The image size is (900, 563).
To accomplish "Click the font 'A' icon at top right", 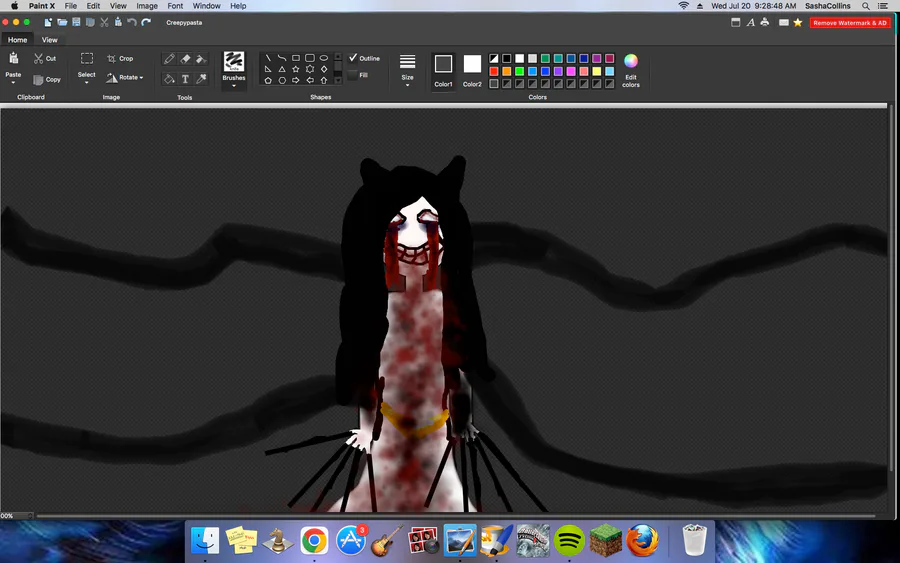I will pos(750,22).
